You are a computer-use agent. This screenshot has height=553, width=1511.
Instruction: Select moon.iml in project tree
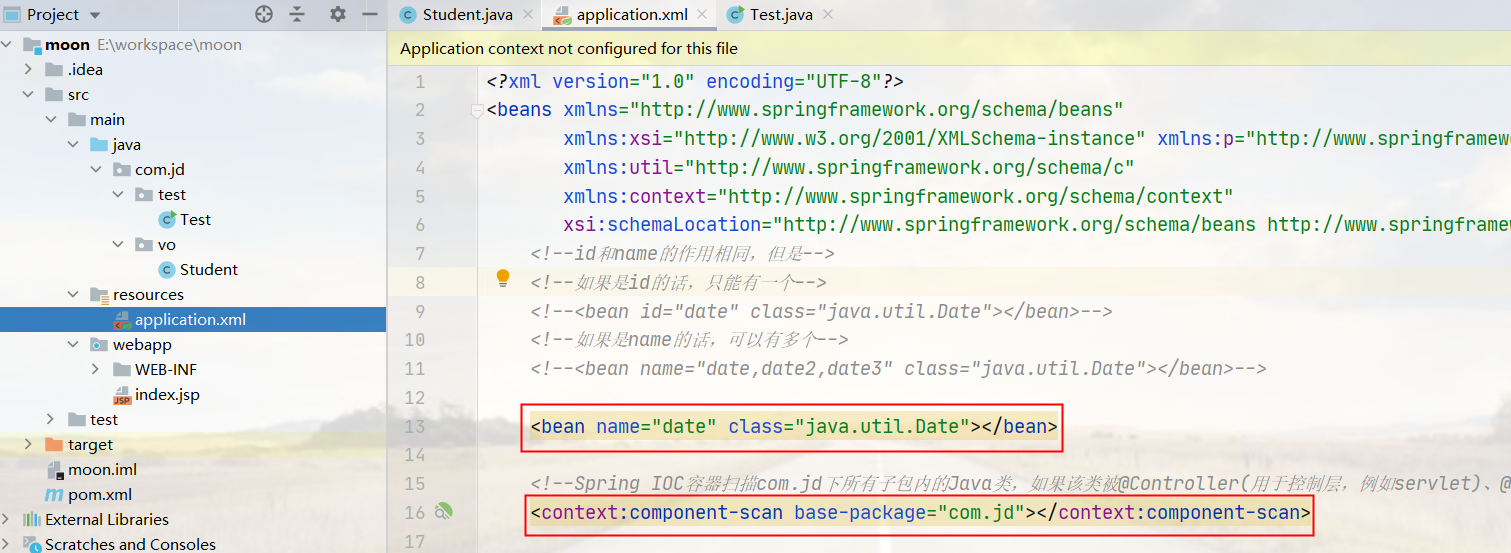[x=102, y=470]
